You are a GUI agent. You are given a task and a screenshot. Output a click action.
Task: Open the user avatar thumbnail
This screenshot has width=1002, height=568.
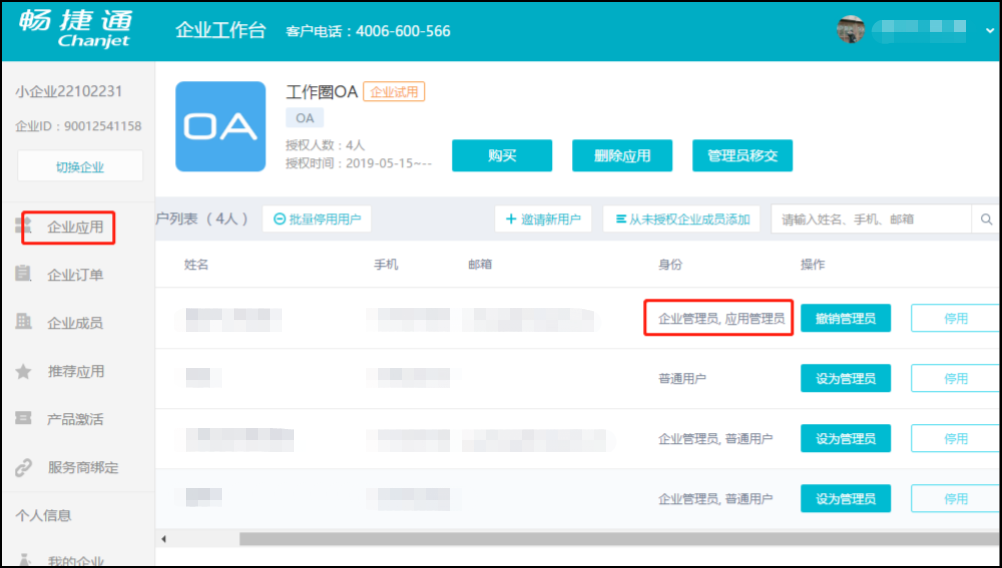point(851,29)
